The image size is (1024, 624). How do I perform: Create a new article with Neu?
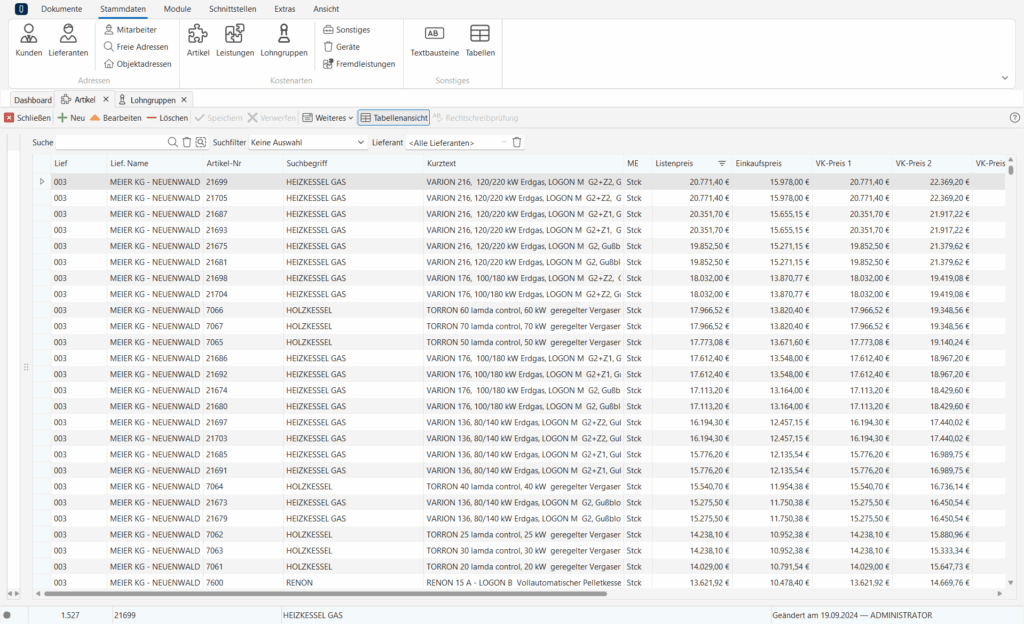tap(71, 118)
